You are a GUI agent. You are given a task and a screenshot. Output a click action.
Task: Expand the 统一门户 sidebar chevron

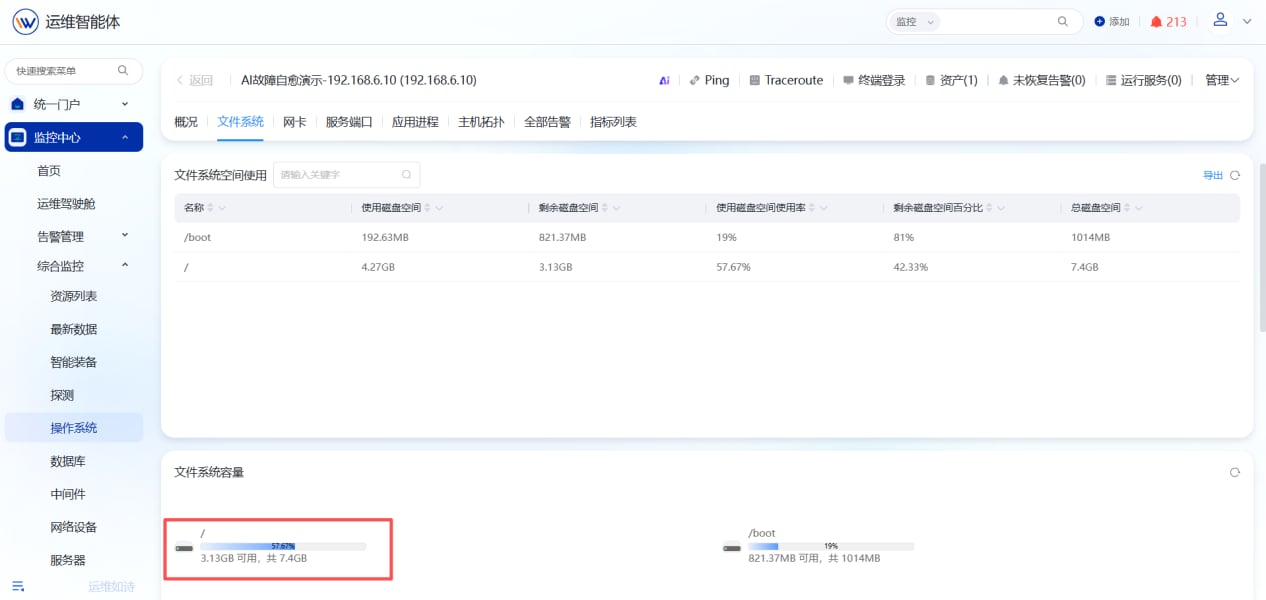tap(125, 104)
